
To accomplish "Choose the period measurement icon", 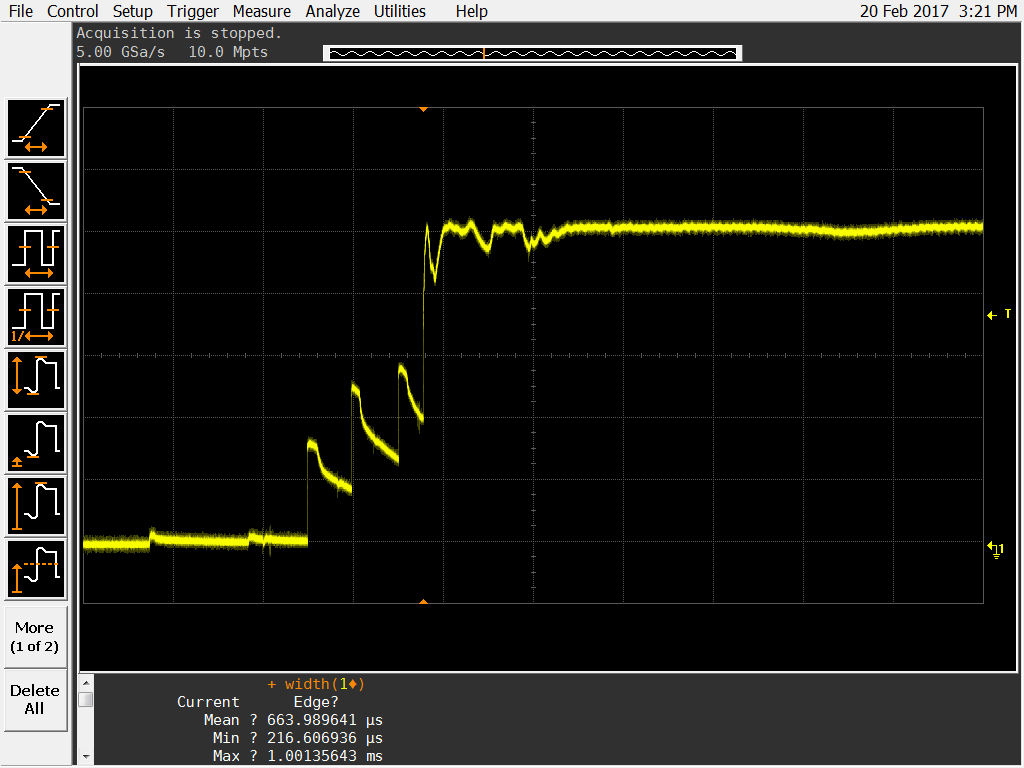I will tap(36, 255).
